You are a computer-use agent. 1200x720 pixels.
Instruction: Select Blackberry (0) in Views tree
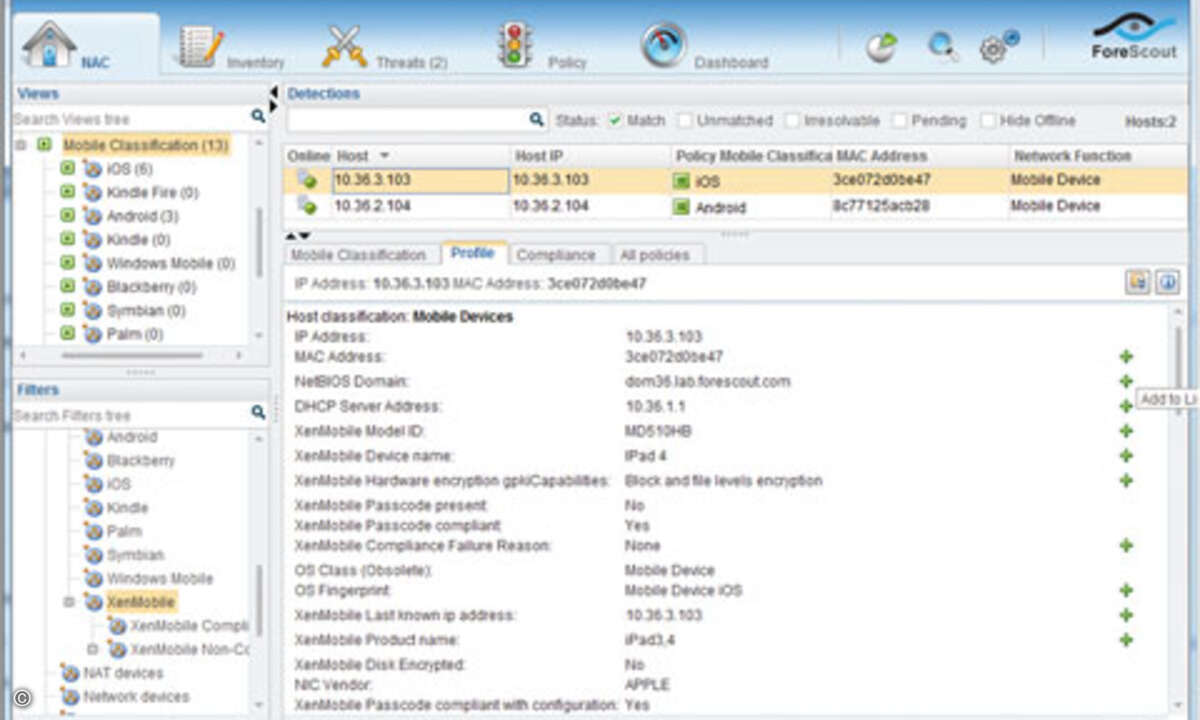pos(151,287)
